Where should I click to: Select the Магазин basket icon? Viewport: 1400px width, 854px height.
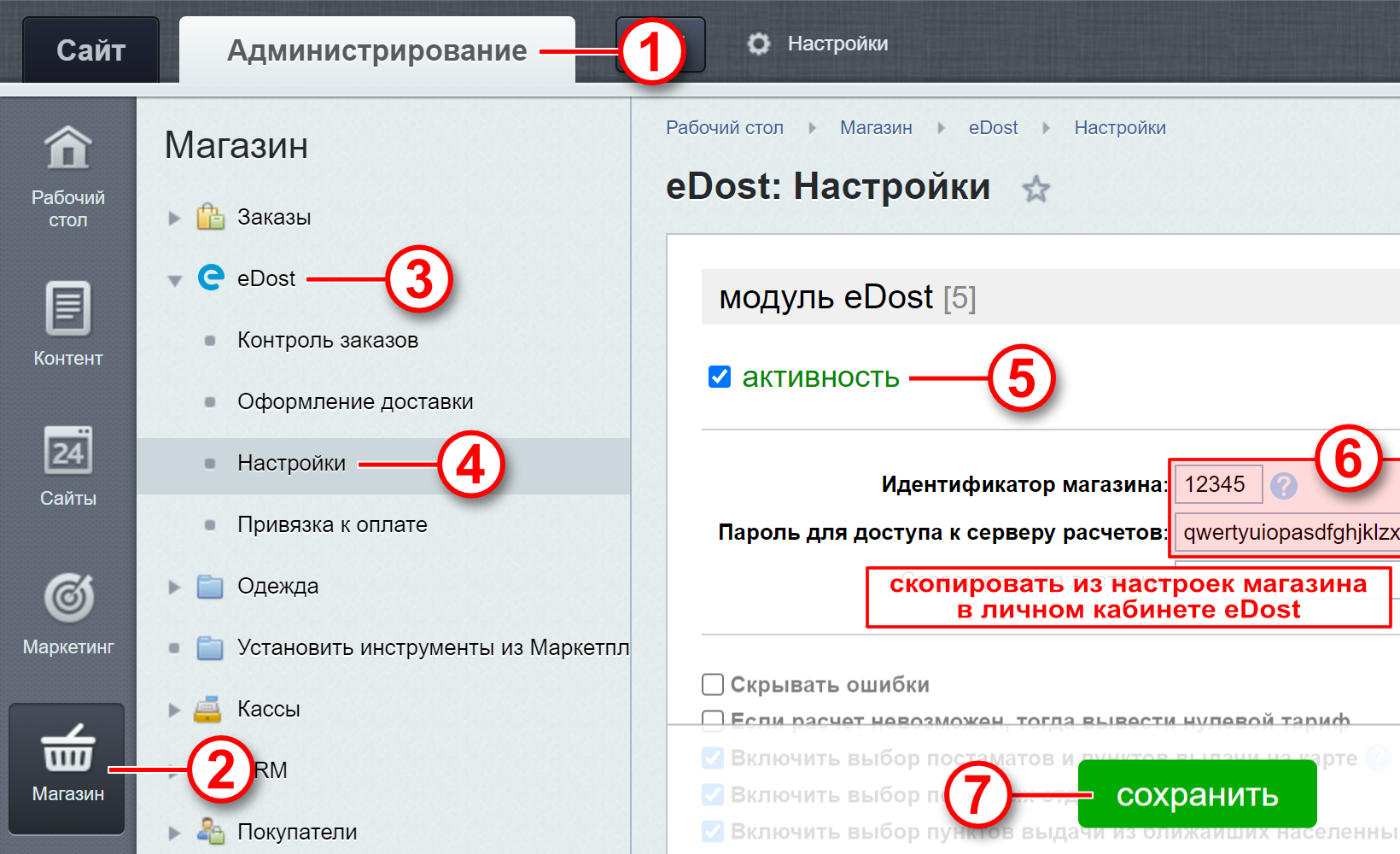click(67, 748)
